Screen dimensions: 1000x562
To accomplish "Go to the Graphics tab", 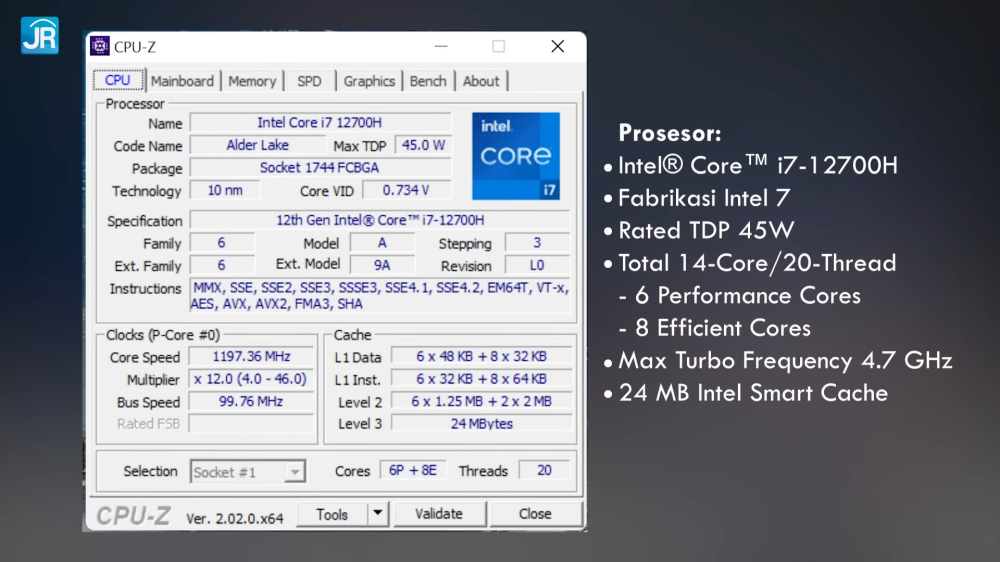I will [369, 81].
